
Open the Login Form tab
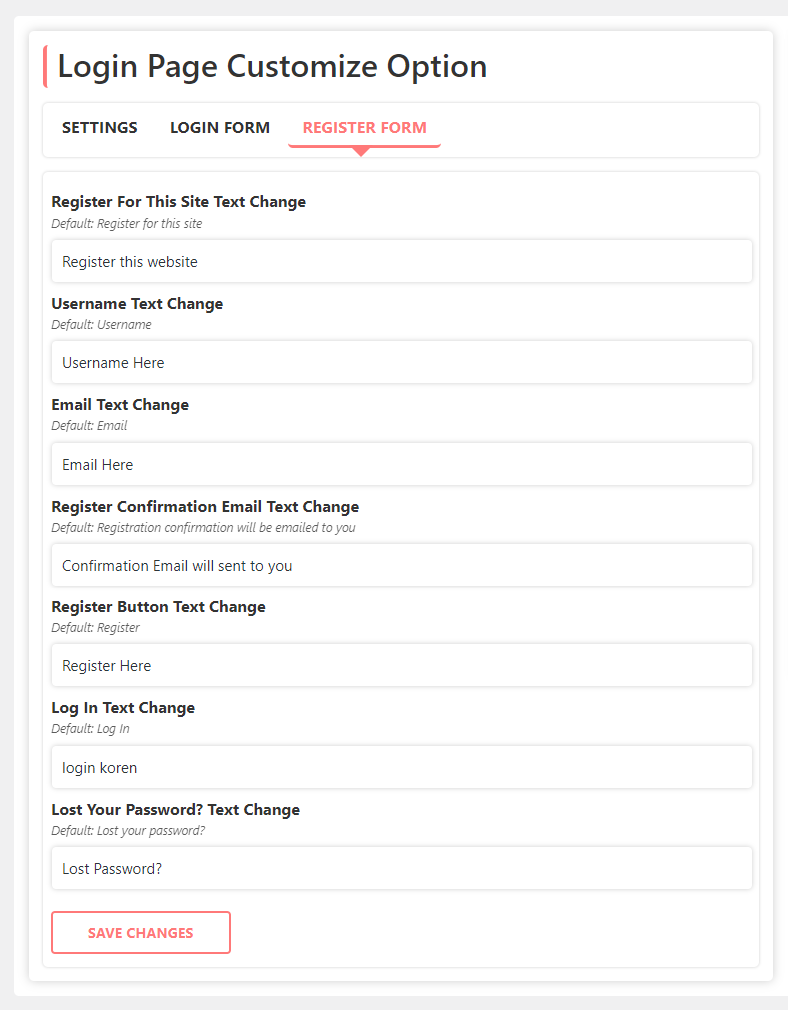coord(220,128)
